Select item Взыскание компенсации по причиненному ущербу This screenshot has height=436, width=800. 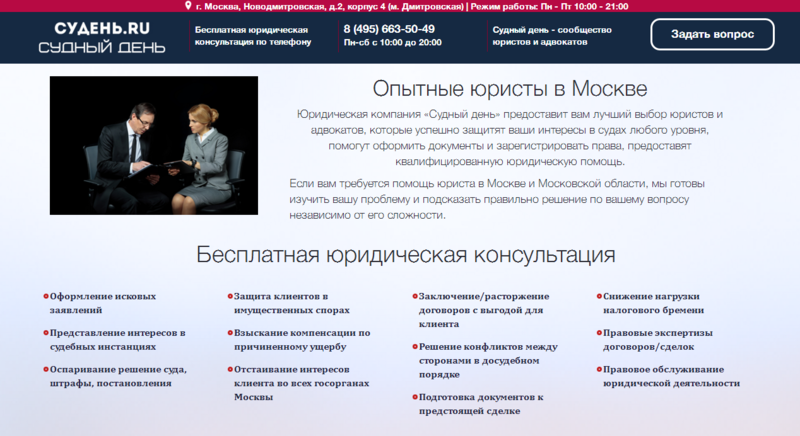(x=302, y=340)
